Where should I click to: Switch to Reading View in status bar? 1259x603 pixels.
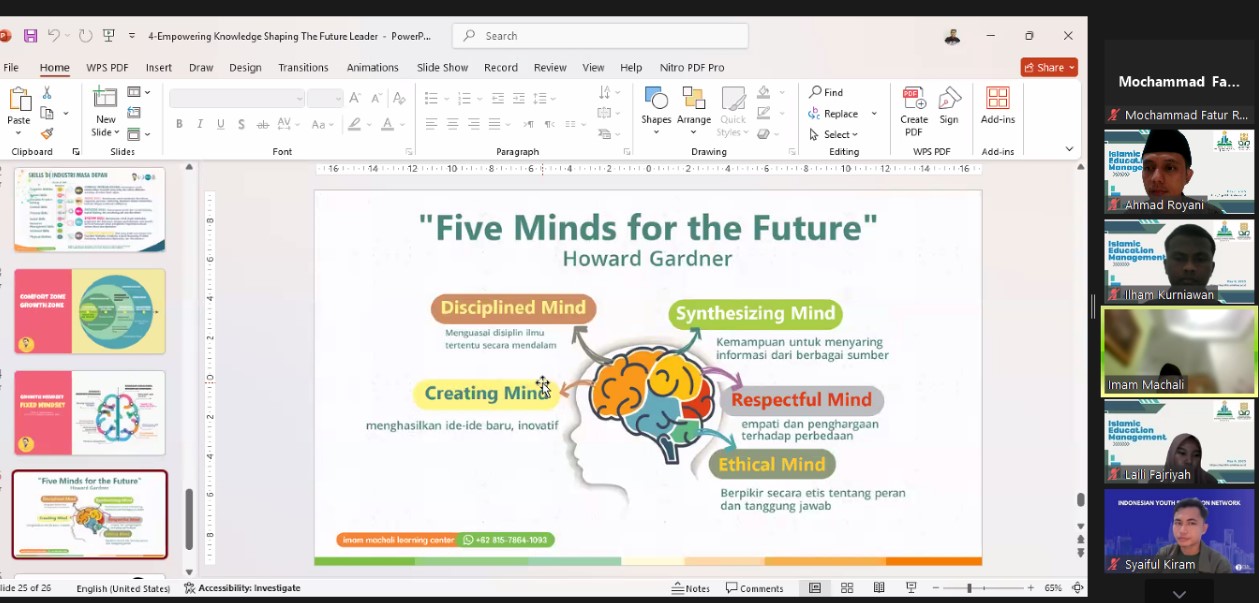click(879, 588)
